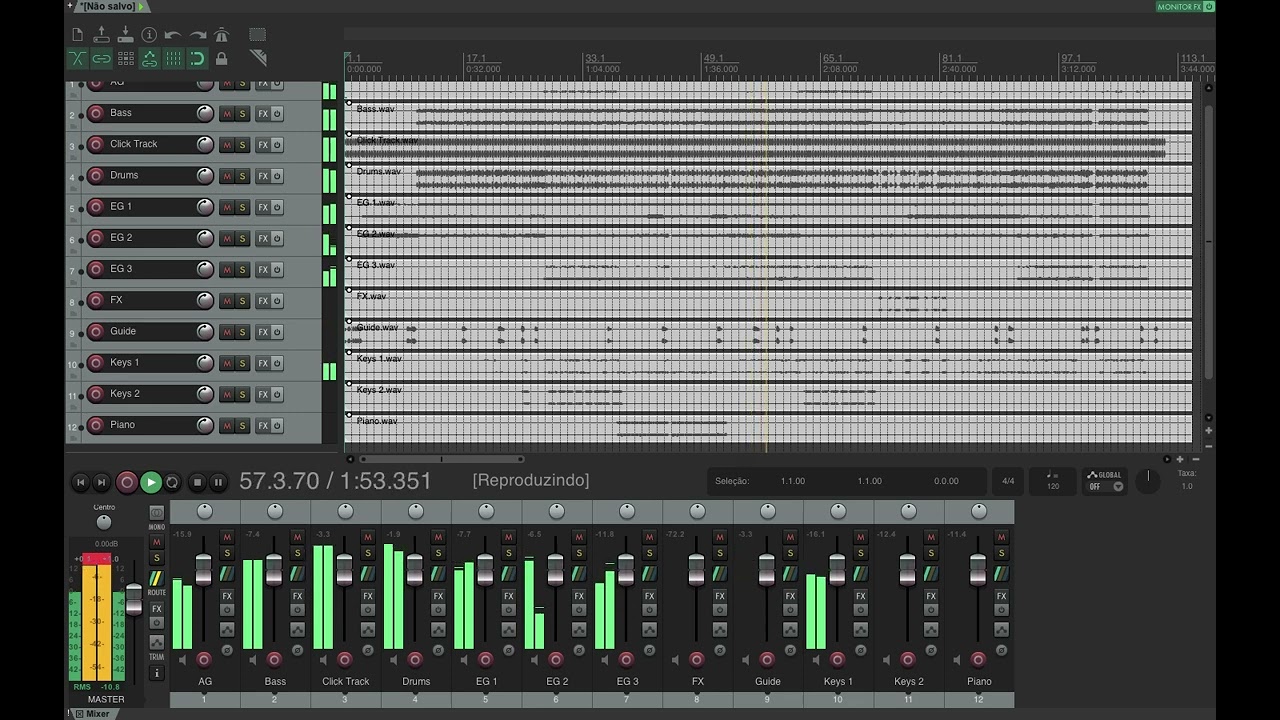1280x720 pixels.
Task: Bypass FX on the Guide track
Action: [x=277, y=332]
